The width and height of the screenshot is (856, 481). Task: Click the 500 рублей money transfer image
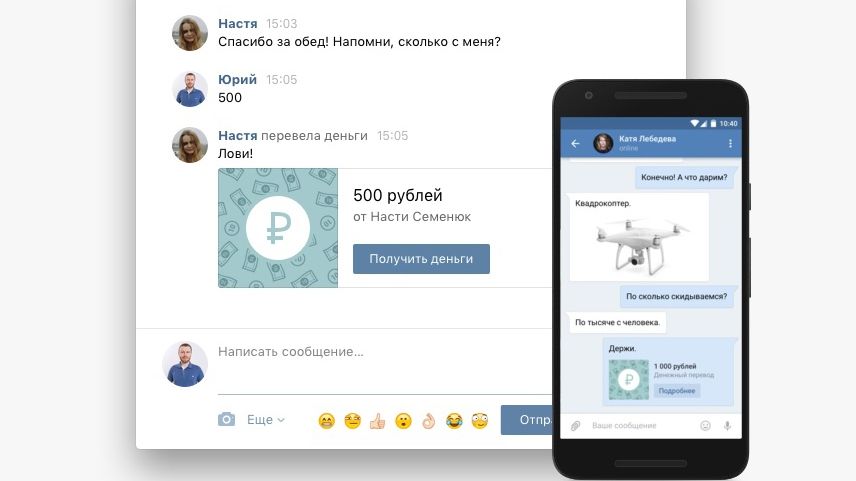coord(278,228)
